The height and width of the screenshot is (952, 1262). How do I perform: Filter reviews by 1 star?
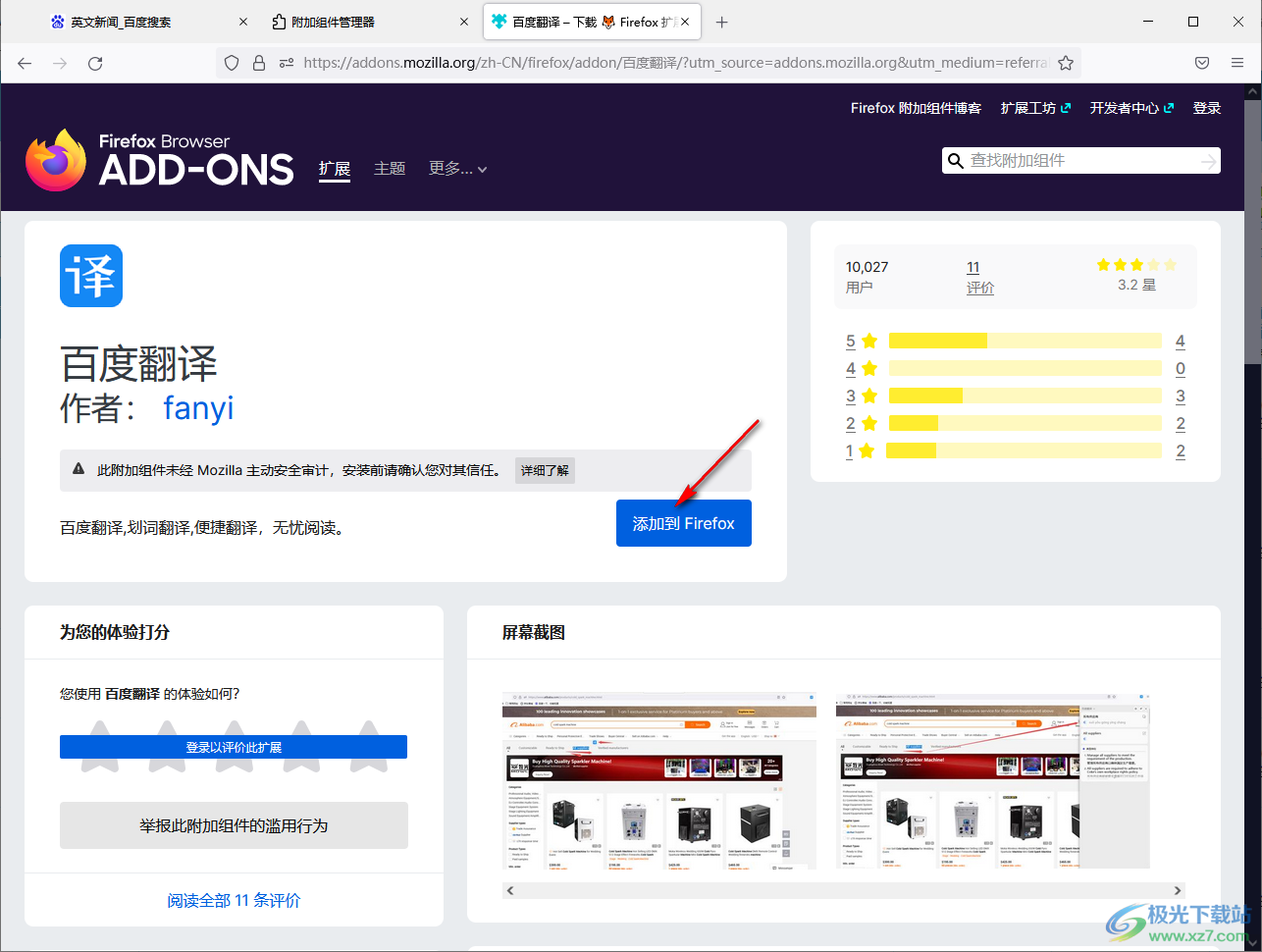coord(860,451)
